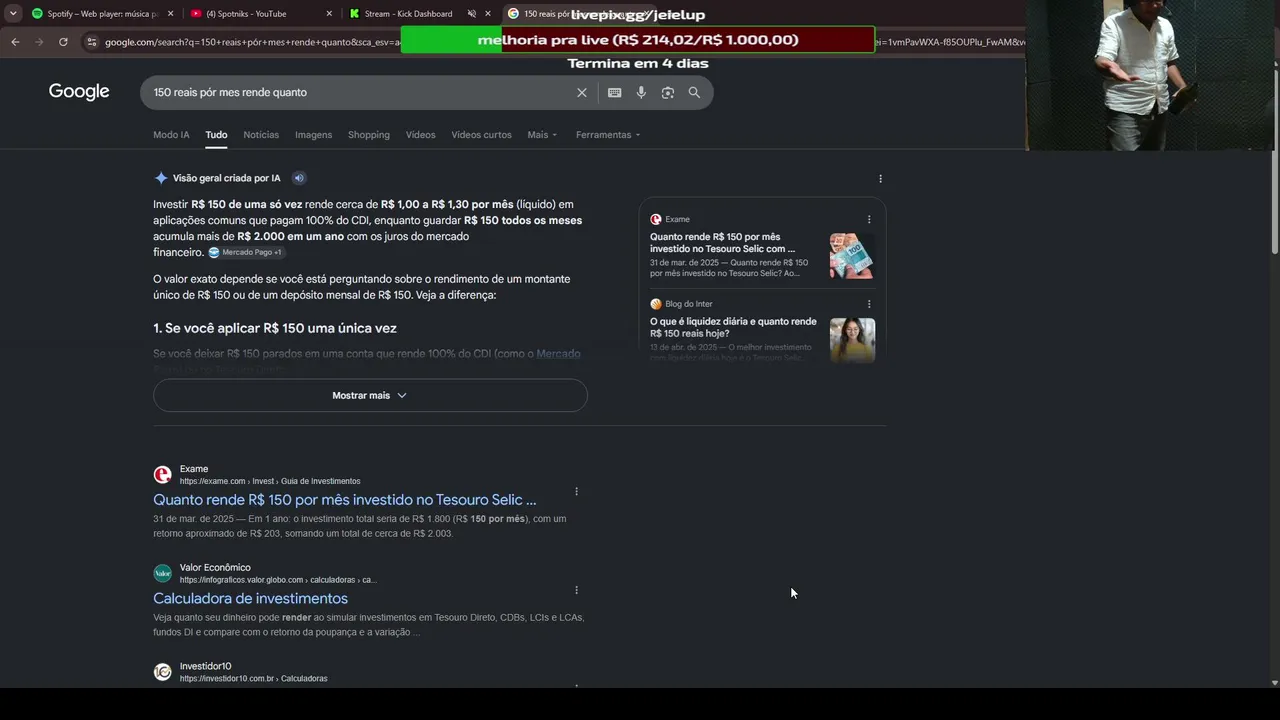This screenshot has height=720, width=1280.
Task: Switch to Modo IA results
Action: pos(171,135)
